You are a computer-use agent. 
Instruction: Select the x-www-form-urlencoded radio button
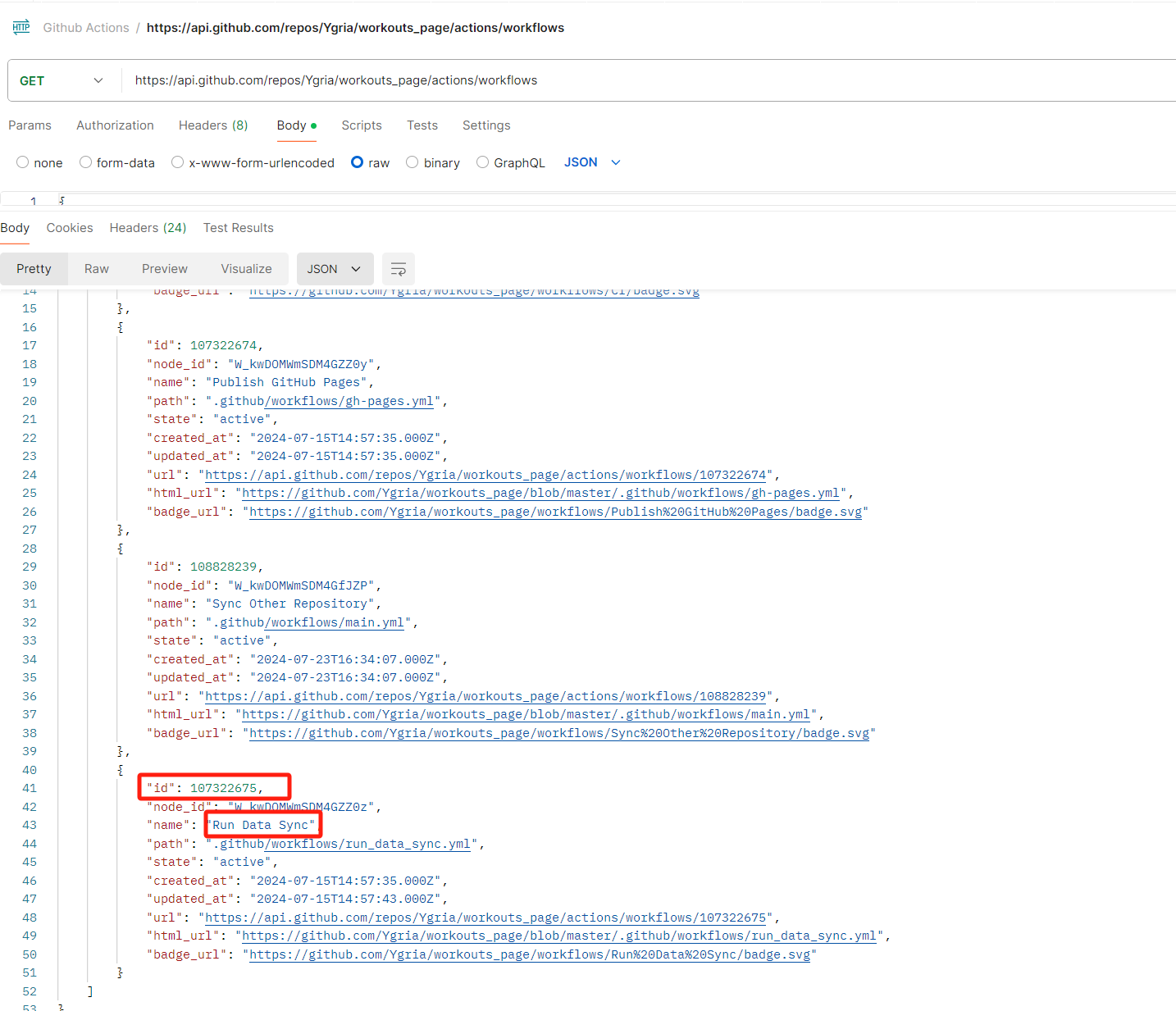(x=177, y=162)
